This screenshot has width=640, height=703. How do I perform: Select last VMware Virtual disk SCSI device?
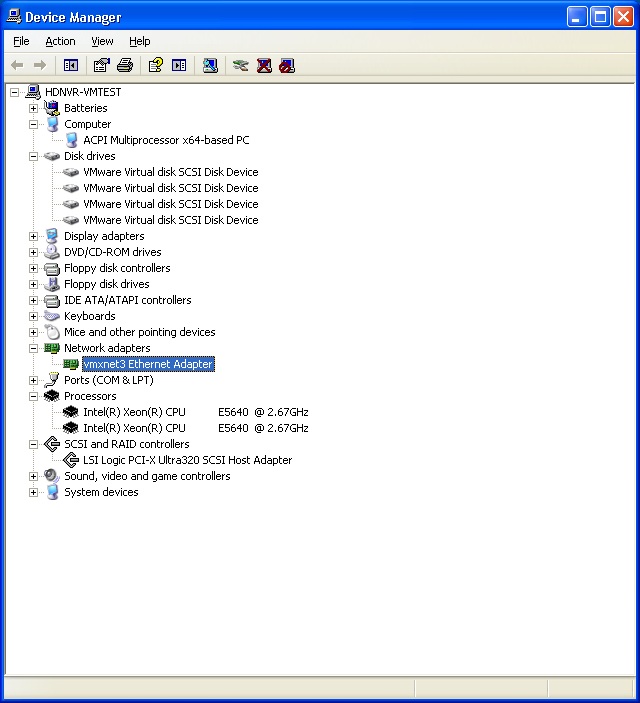170,220
